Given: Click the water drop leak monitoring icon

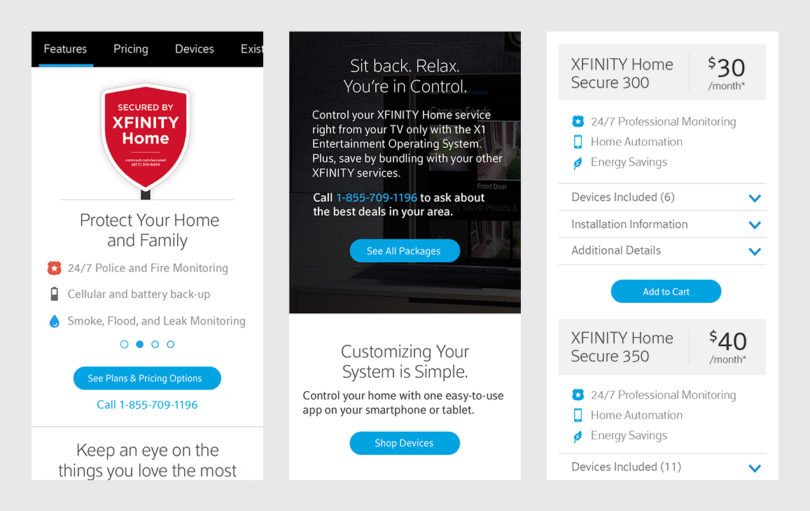Looking at the screenshot, I should (54, 321).
